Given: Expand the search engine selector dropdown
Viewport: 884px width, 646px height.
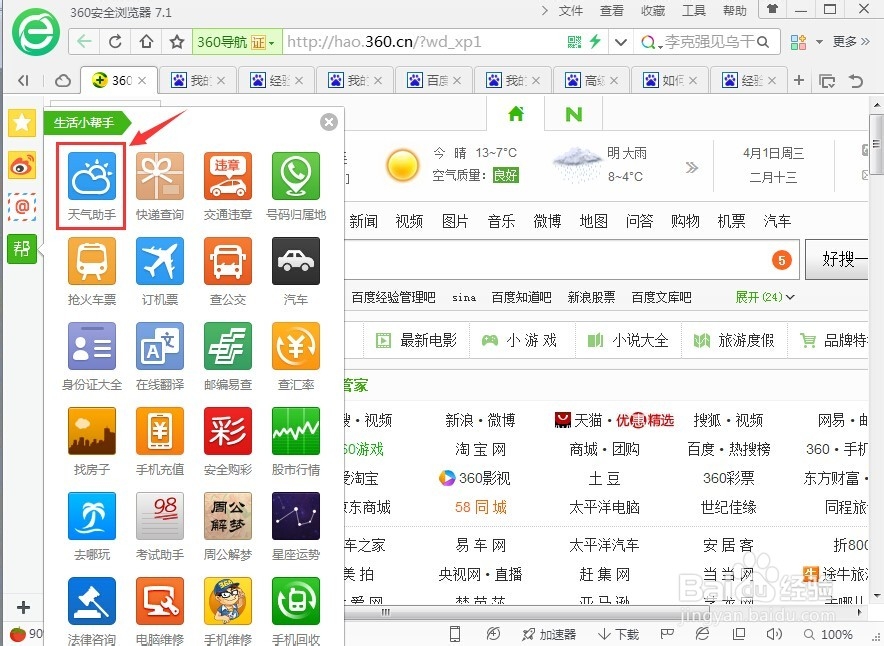Looking at the screenshot, I should pyautogui.click(x=651, y=42).
